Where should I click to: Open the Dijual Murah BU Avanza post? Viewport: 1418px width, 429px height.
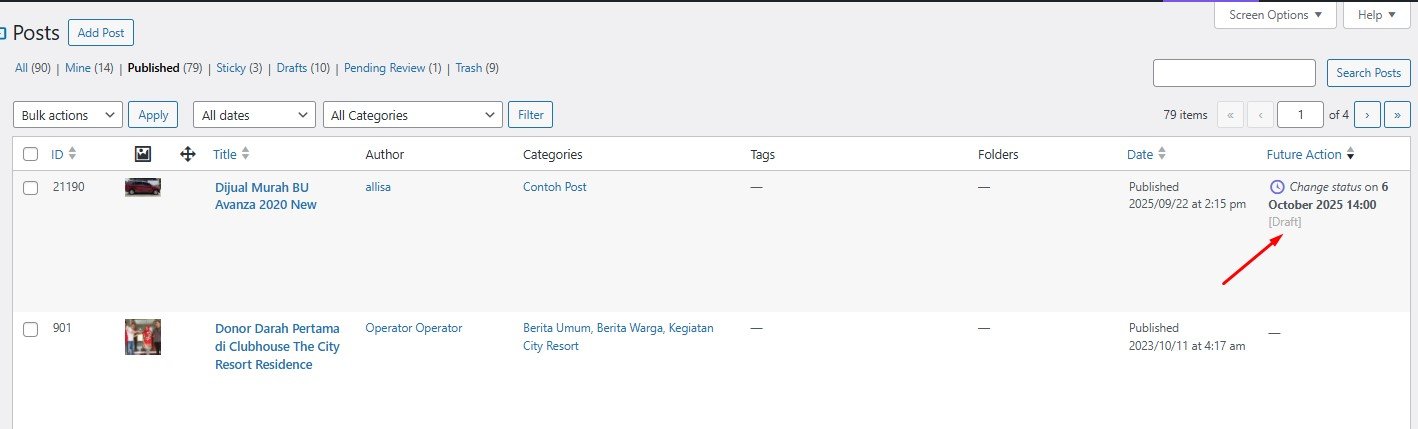(266, 196)
